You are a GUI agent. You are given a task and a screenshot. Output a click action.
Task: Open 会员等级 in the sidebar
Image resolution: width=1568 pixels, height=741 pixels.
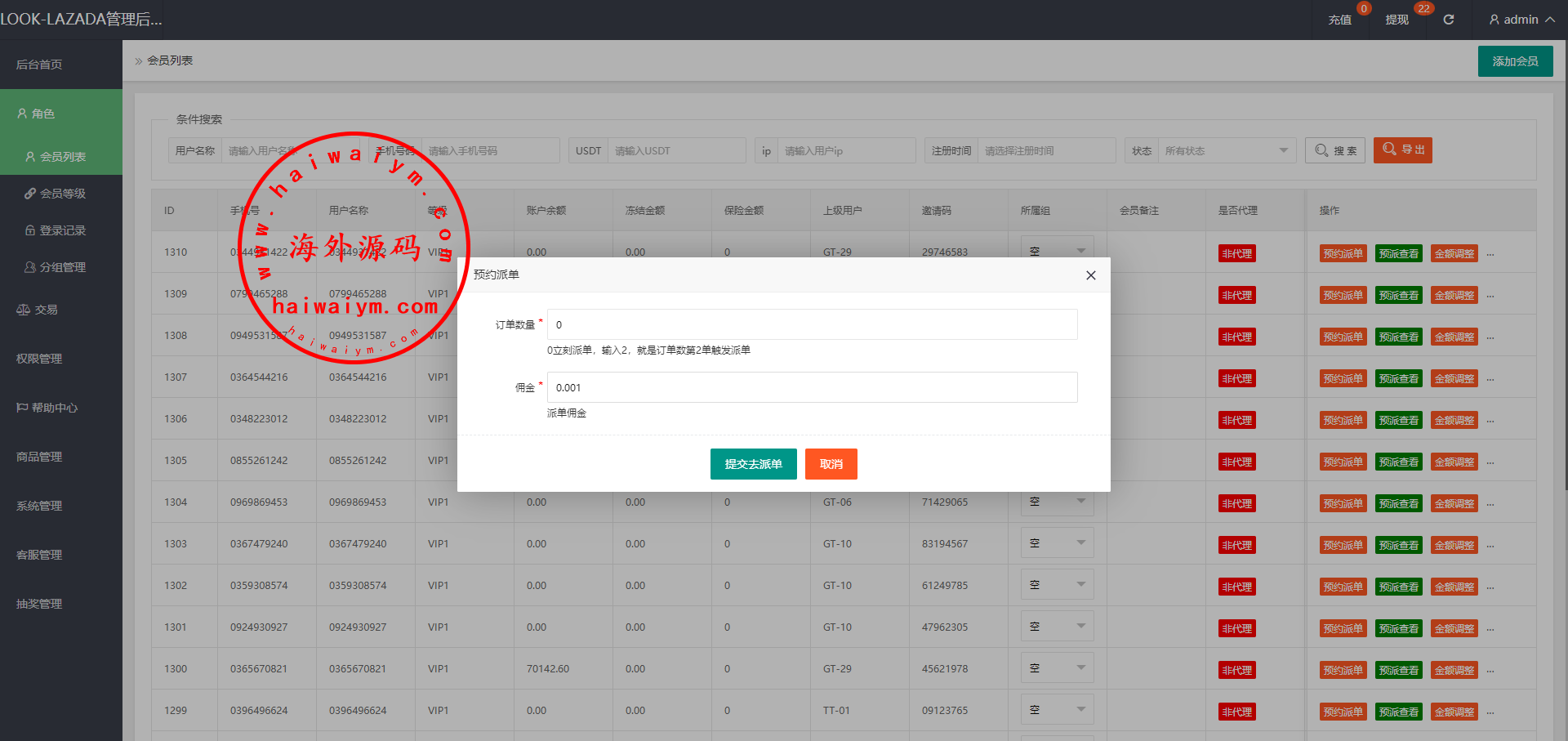[x=63, y=194]
